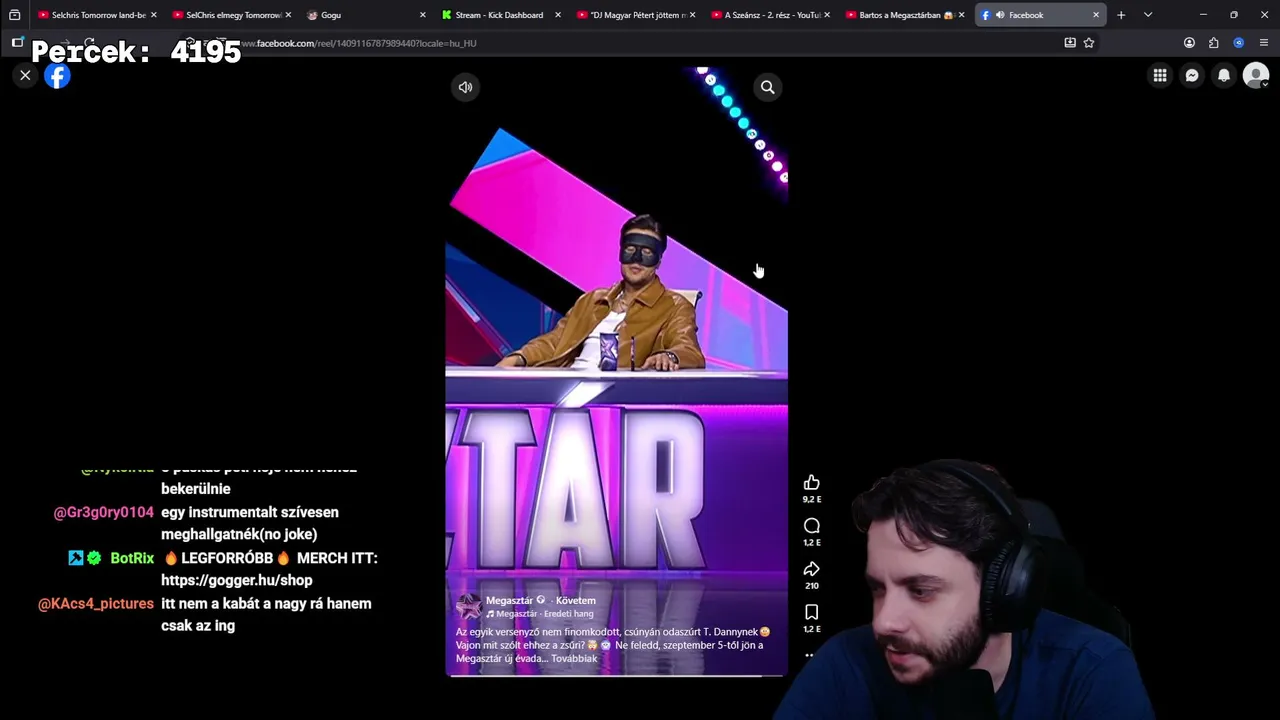Click the reel progress bar

616,676
